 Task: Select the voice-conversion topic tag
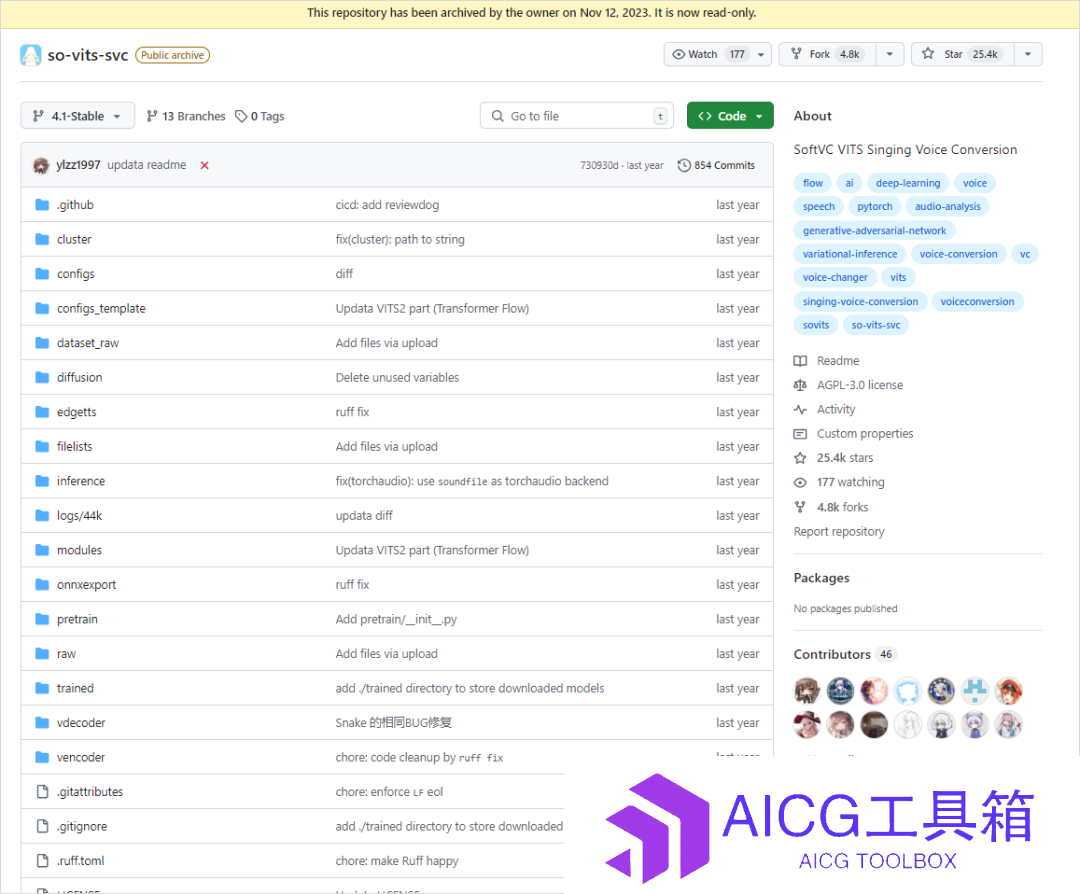coord(958,254)
